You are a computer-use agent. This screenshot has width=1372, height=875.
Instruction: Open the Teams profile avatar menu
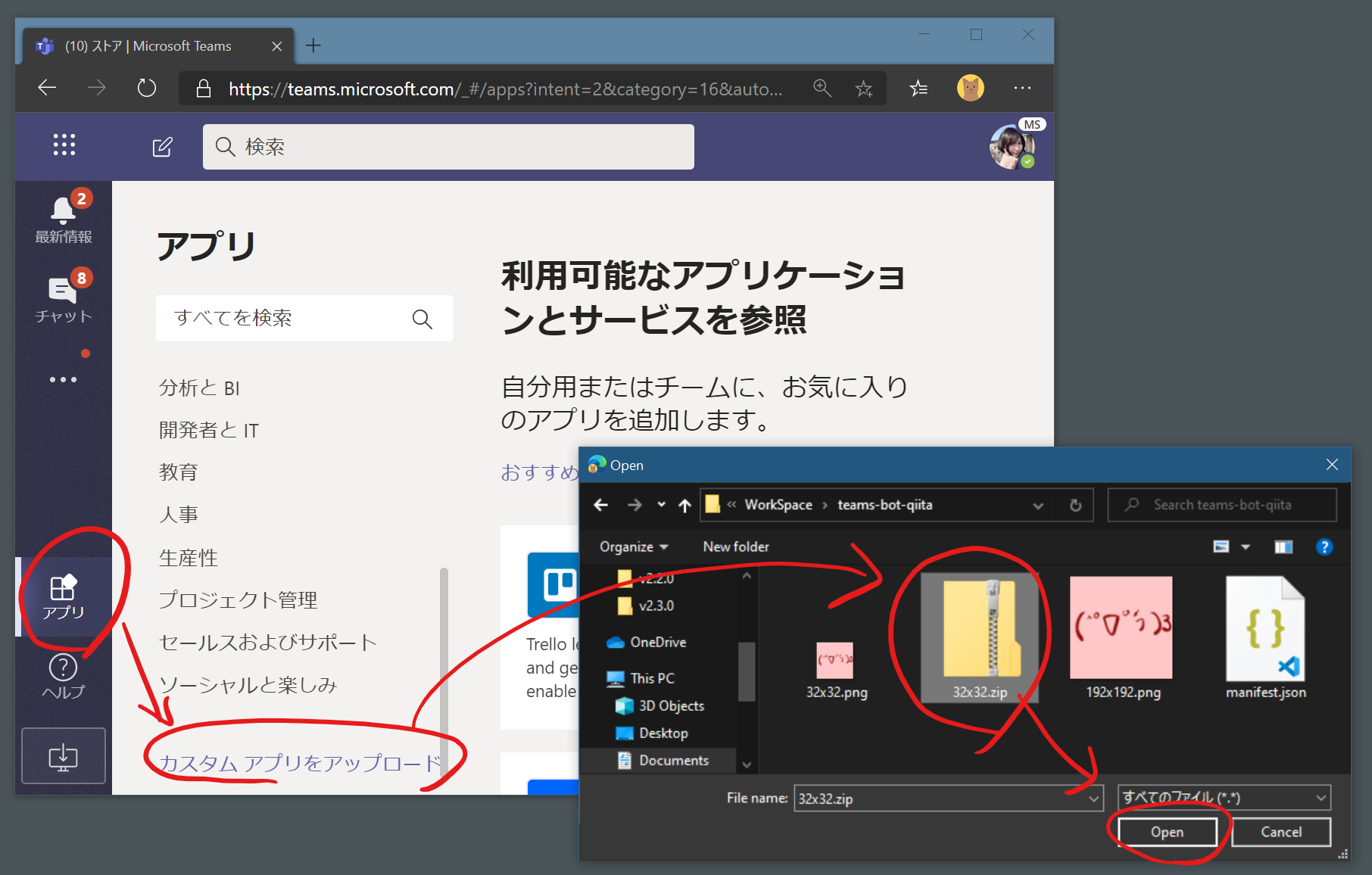point(1012,146)
